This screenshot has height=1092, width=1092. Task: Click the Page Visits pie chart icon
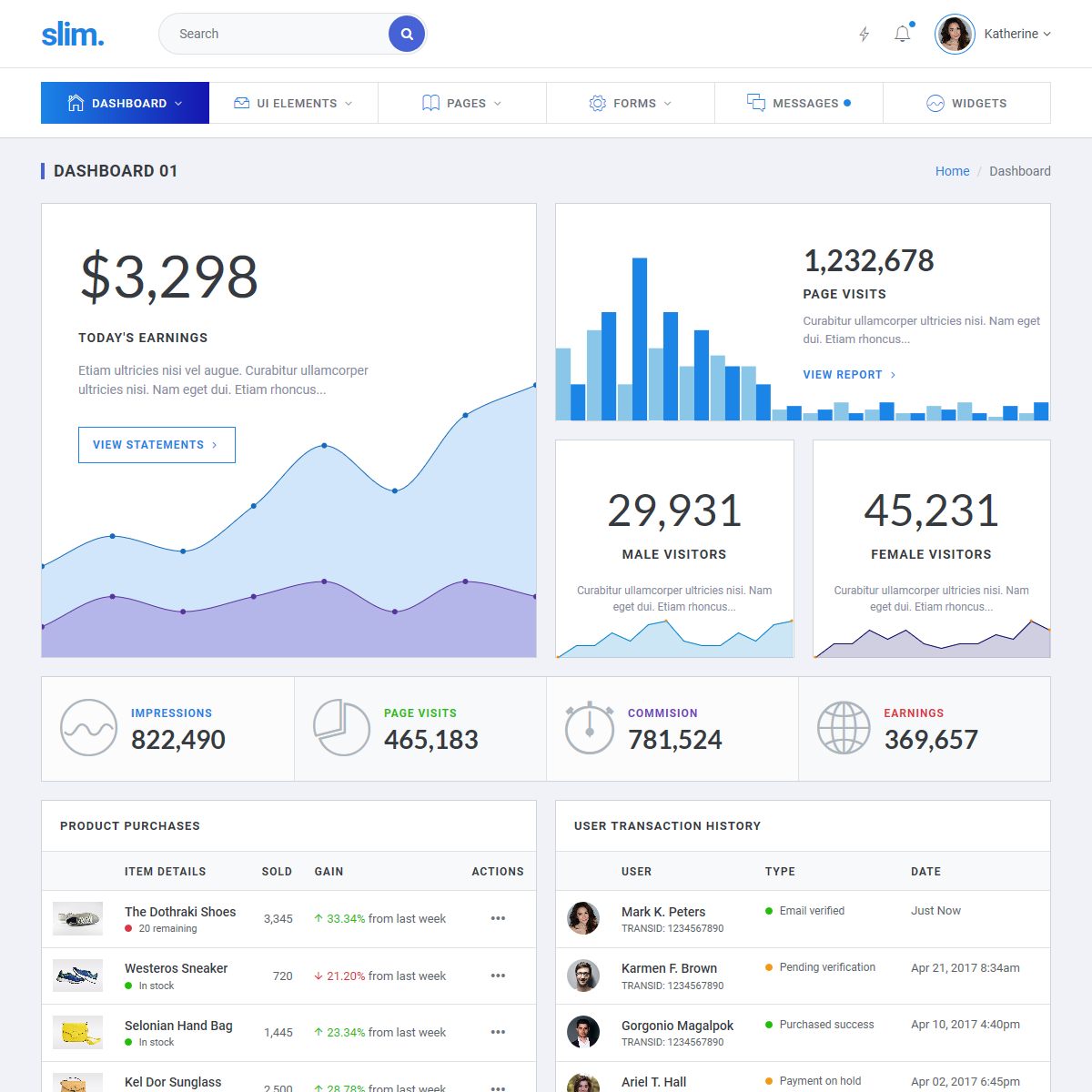point(341,728)
